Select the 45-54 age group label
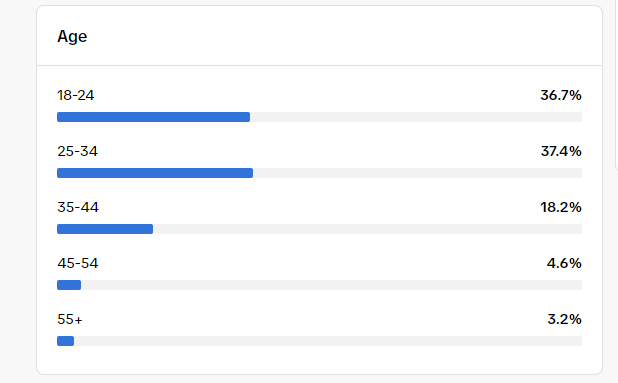Viewport: 618px width, 383px height. pyautogui.click(x=78, y=263)
